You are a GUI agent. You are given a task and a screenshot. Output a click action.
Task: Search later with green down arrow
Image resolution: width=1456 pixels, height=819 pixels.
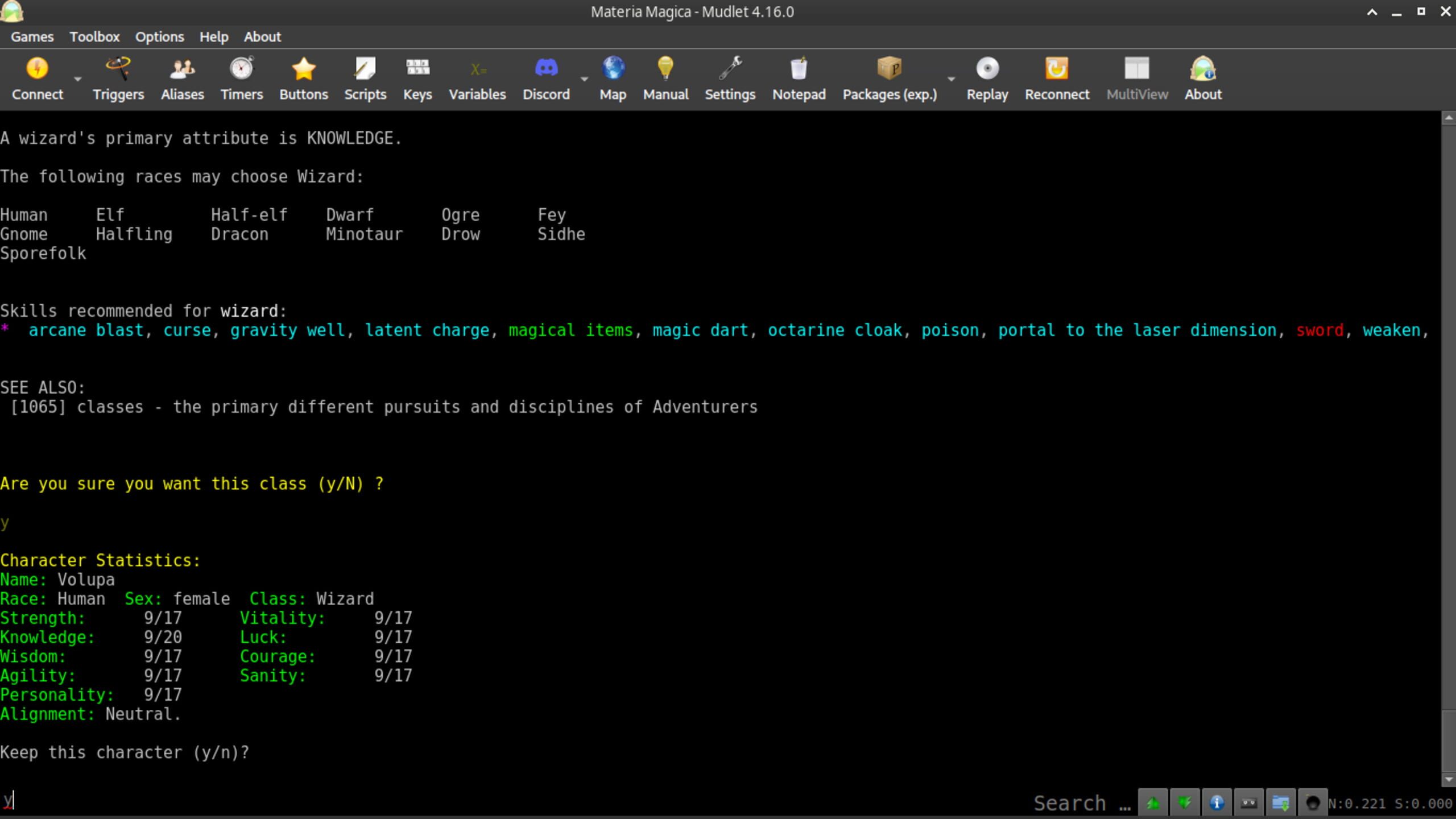click(x=1185, y=803)
